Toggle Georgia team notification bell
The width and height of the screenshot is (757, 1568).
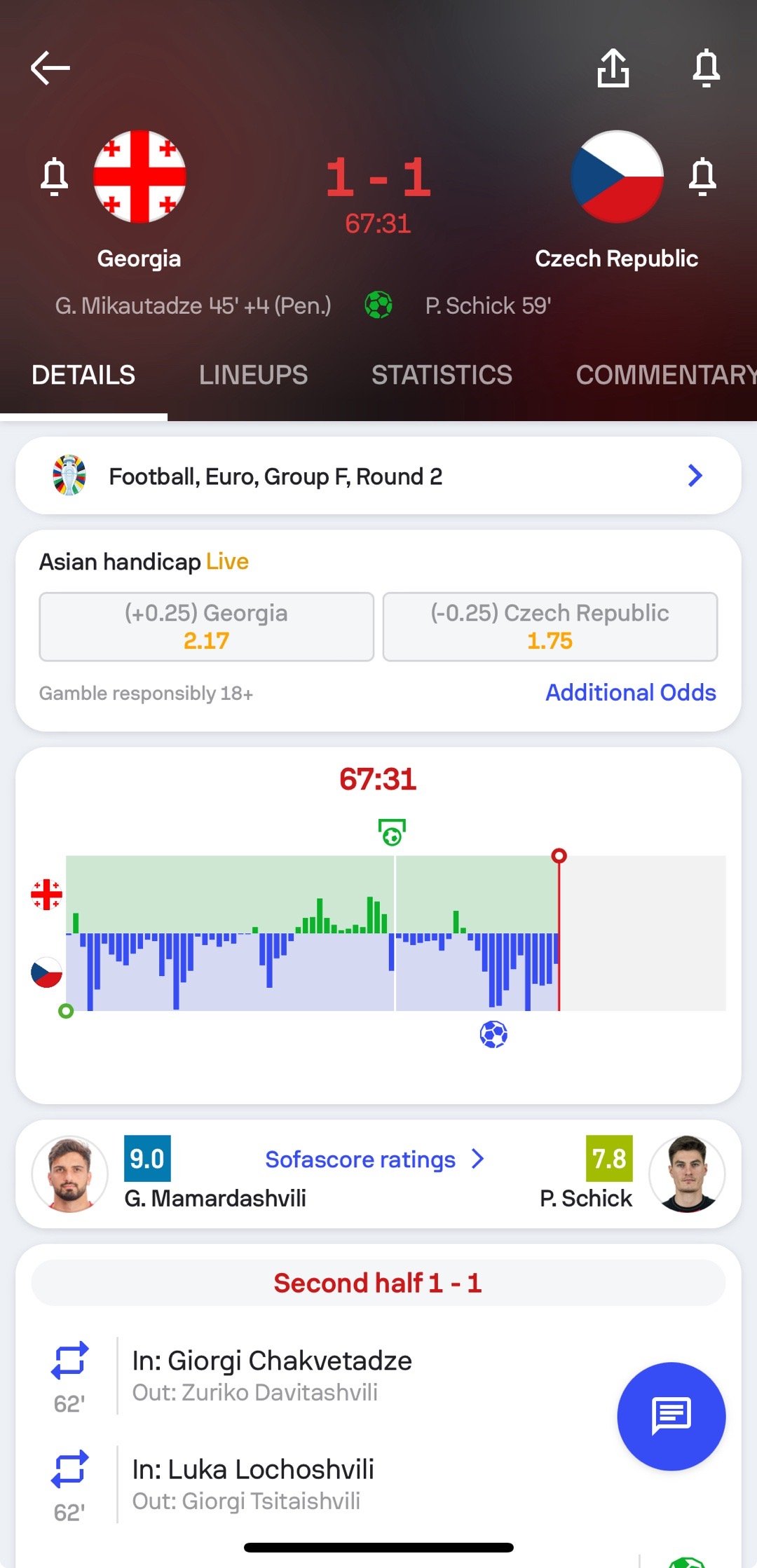click(54, 177)
